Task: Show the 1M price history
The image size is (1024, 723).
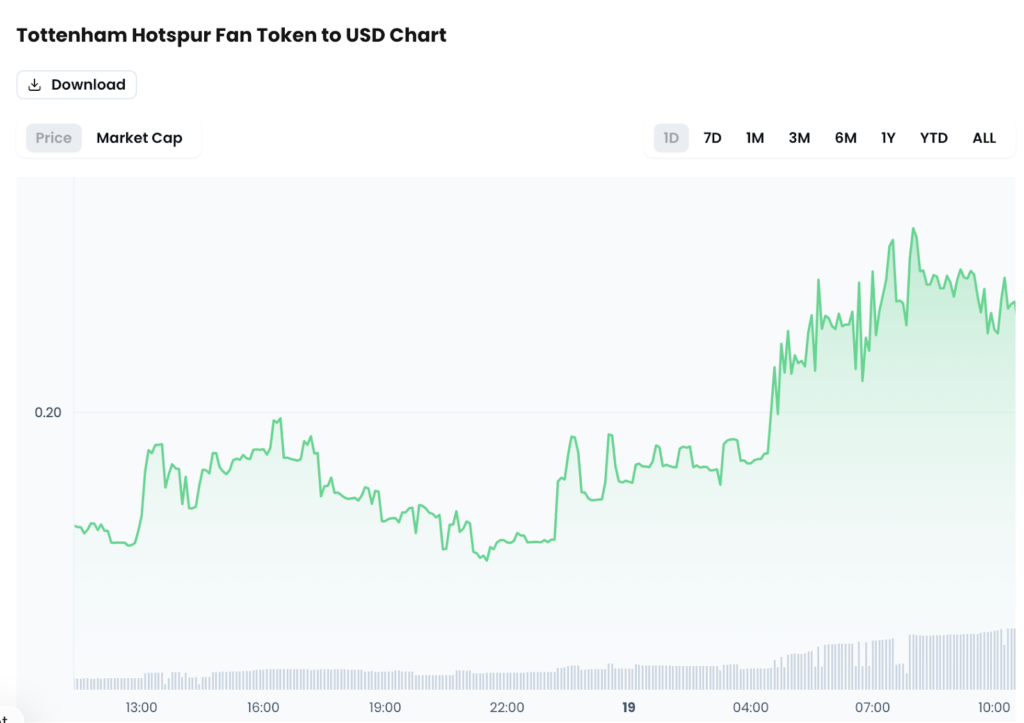Action: point(755,138)
